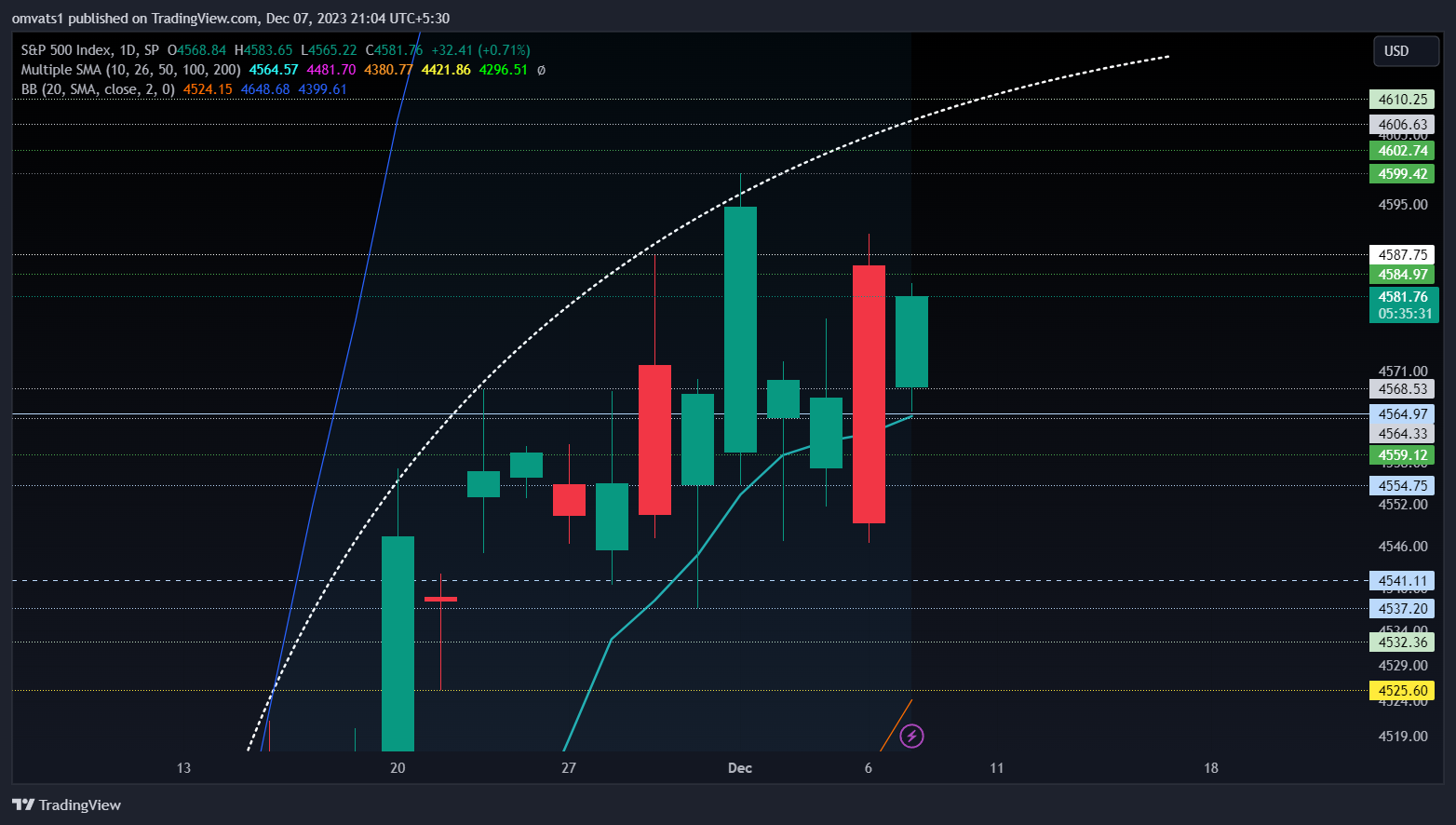Click the 4568.53 price label

click(1402, 389)
